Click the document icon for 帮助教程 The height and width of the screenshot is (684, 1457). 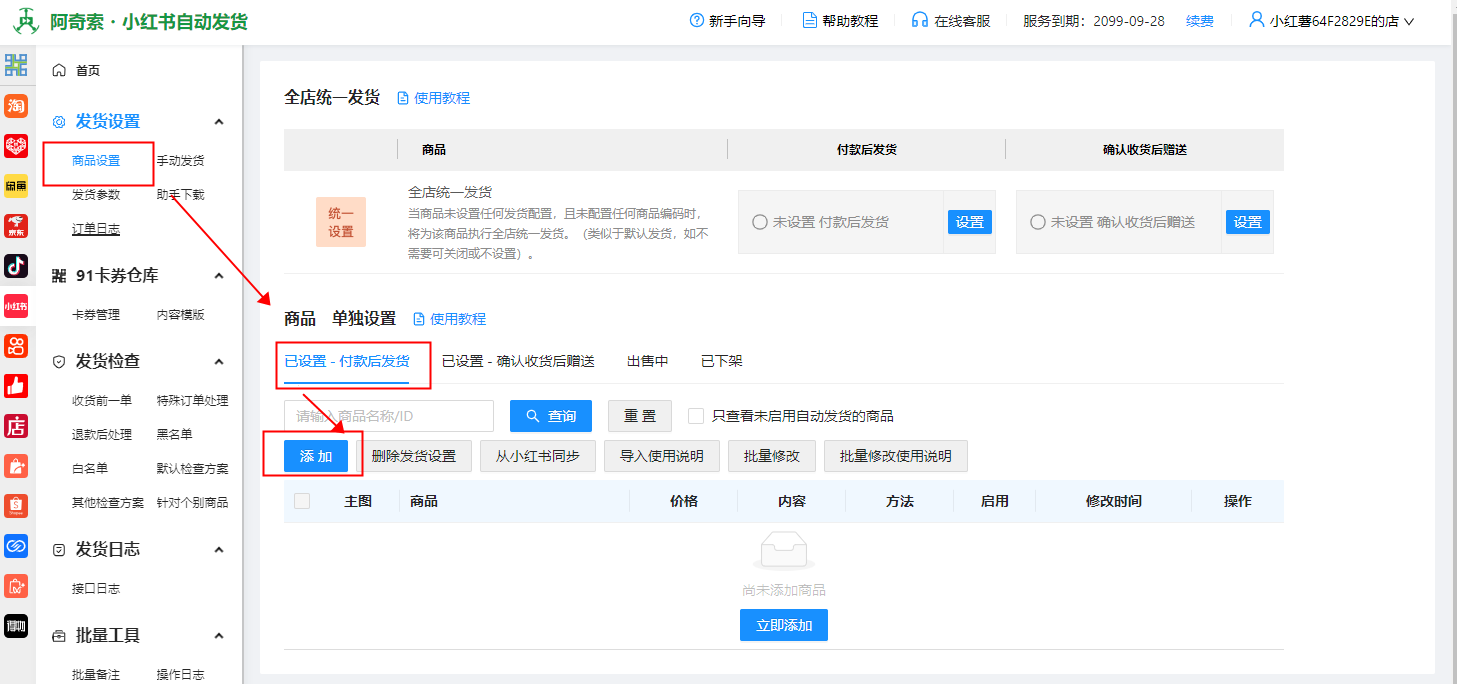(810, 20)
